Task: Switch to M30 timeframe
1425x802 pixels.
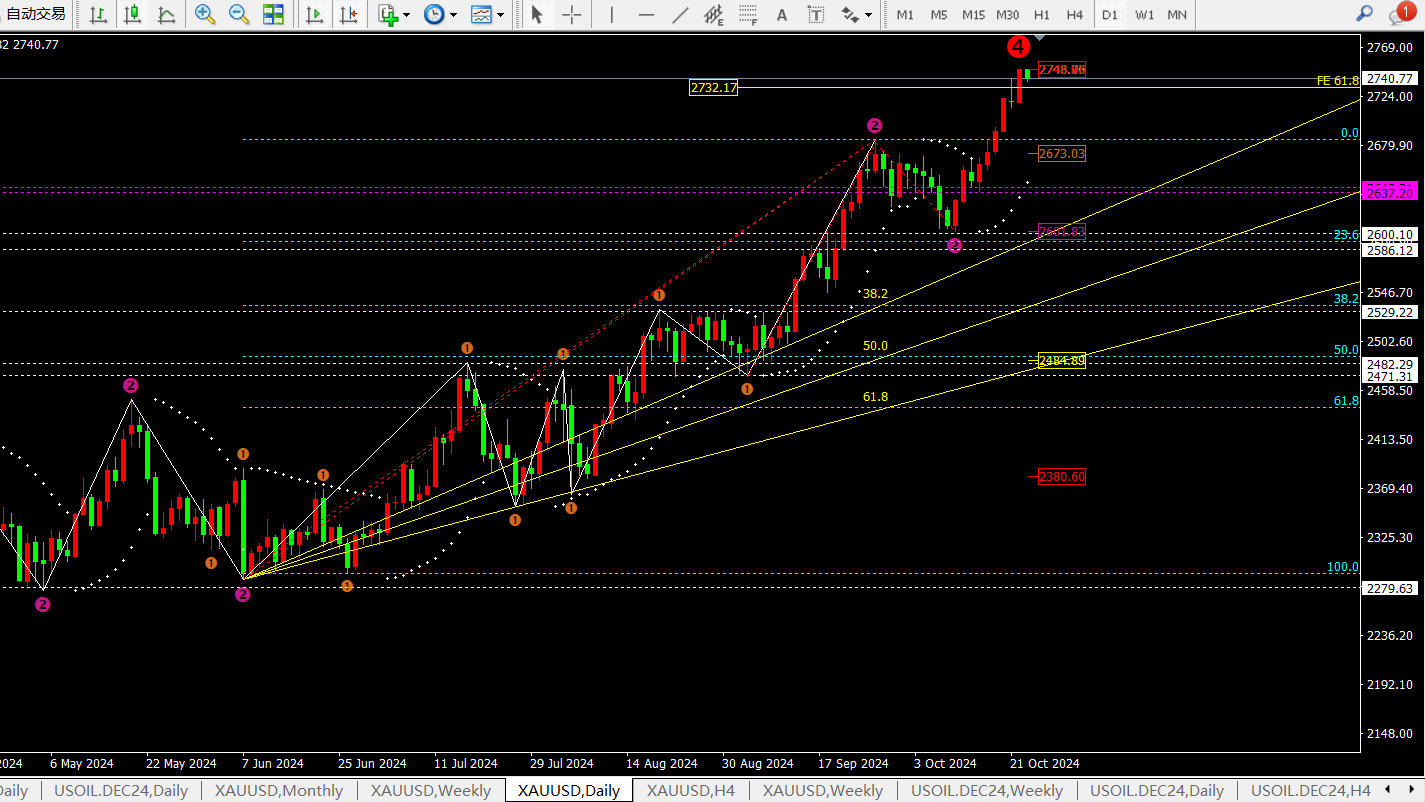Action: tap(1008, 14)
